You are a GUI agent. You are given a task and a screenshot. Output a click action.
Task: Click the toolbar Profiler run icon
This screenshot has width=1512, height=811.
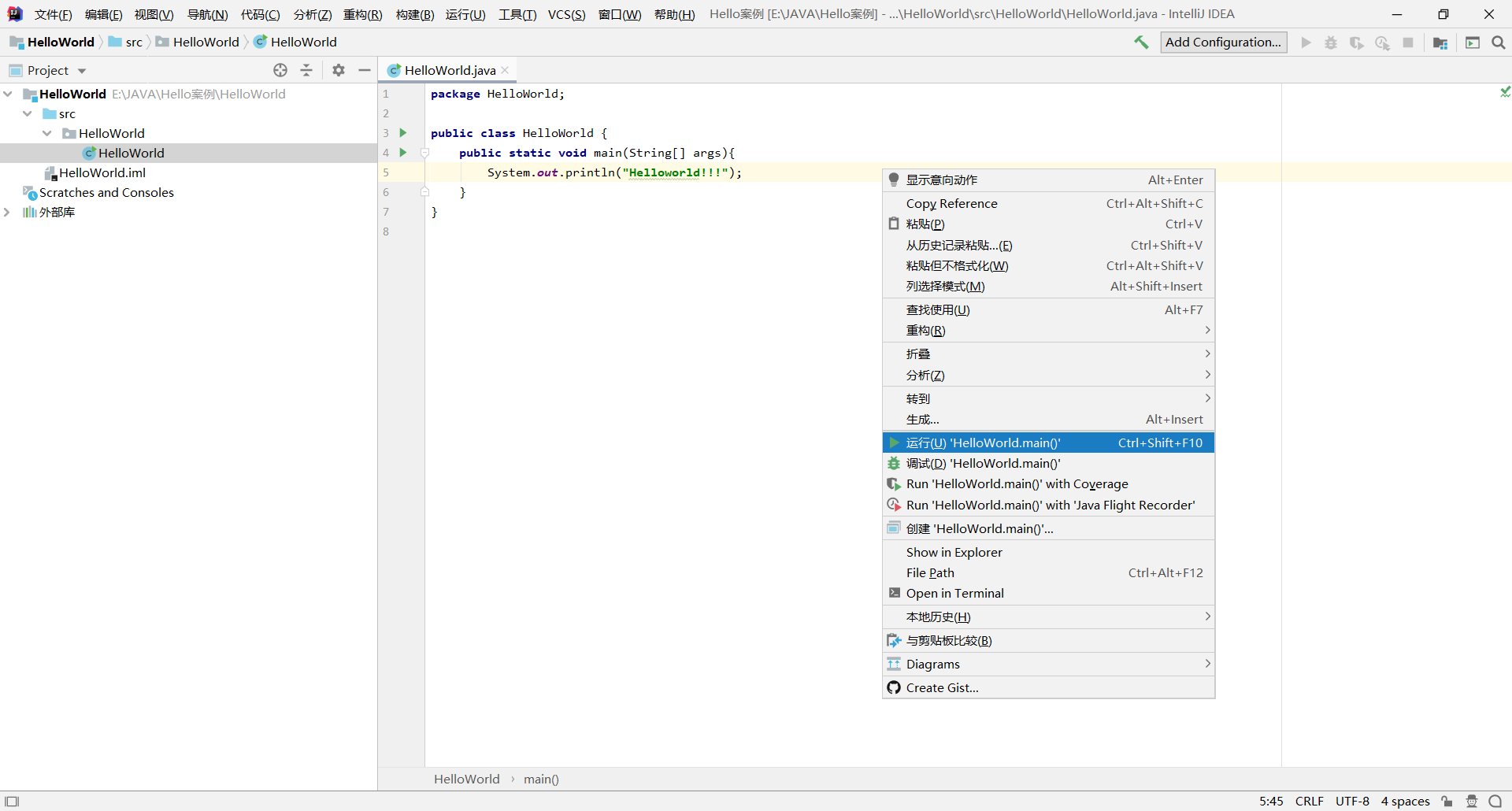click(x=1382, y=43)
